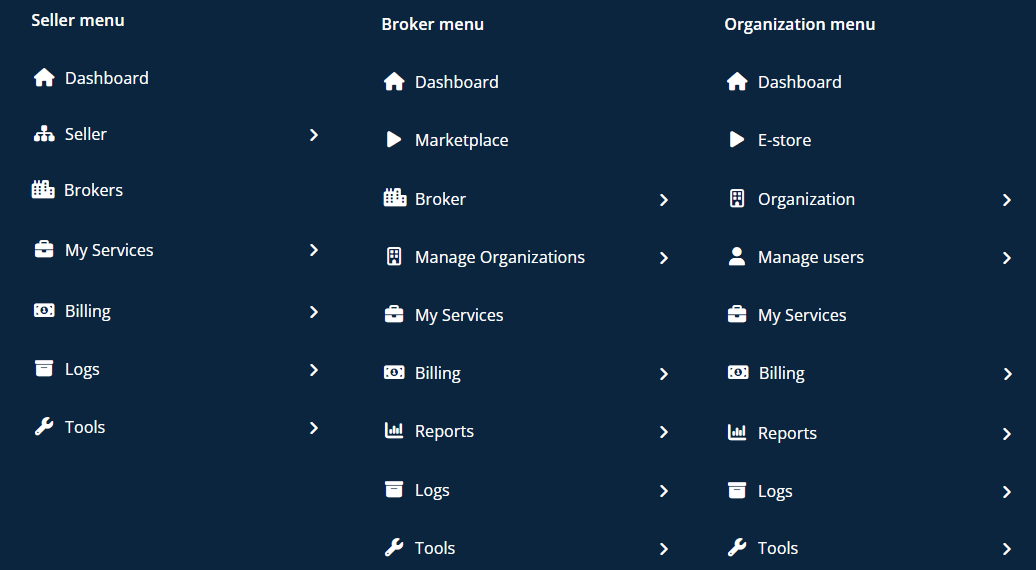This screenshot has width=1036, height=570.
Task: Expand Tools chevron in Organization menu
Action: coord(1007,549)
